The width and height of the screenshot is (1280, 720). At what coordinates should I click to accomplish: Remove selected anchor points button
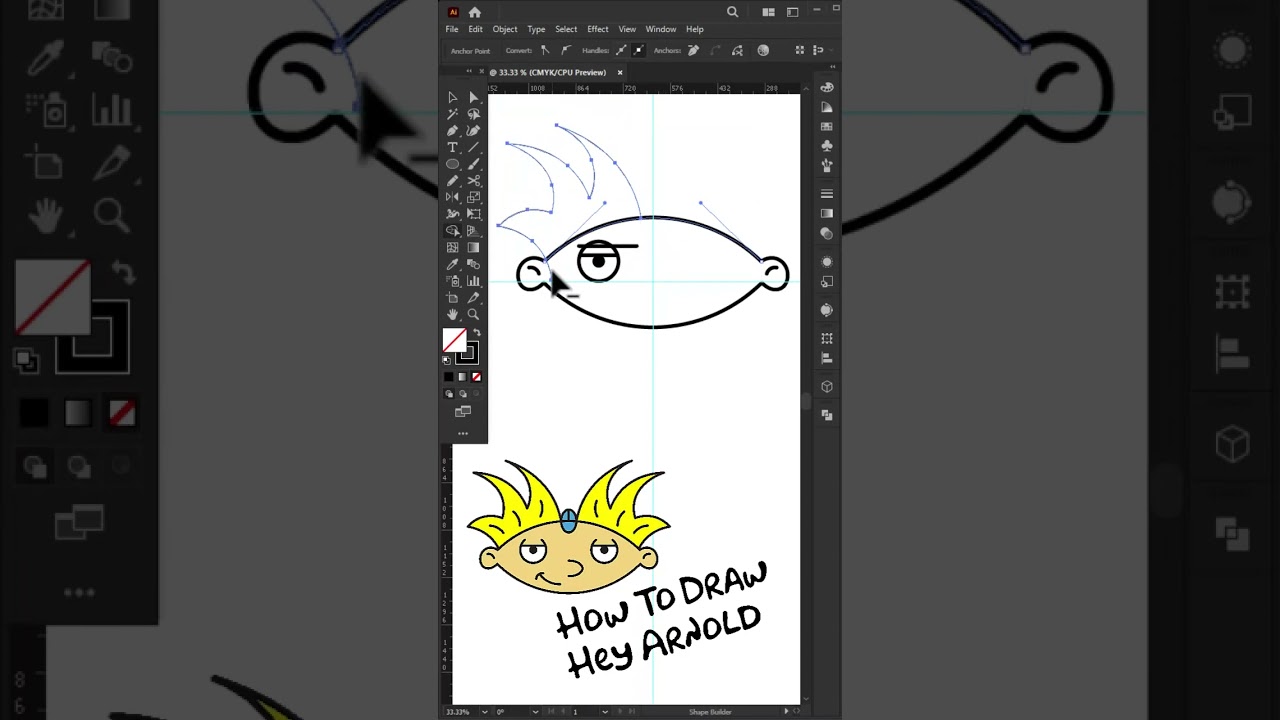693,50
